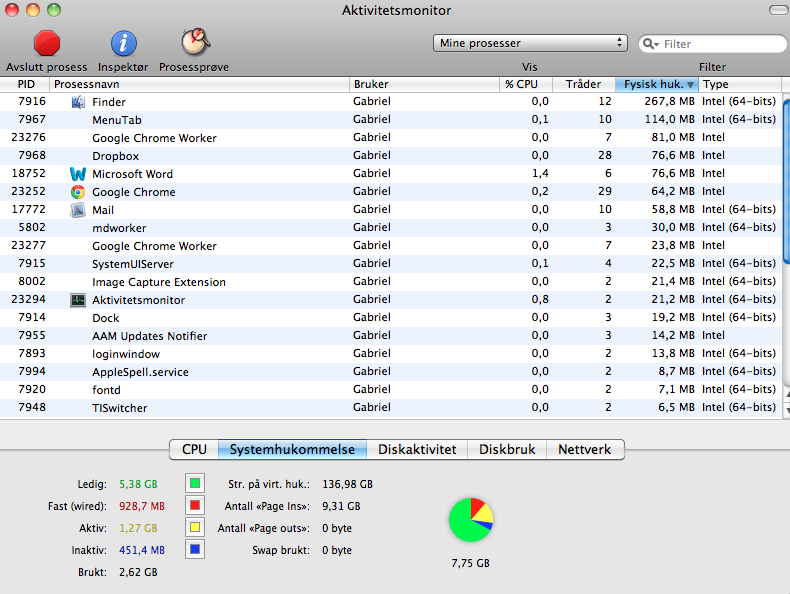Select the MenuTab process row
790x594 pixels.
390,120
